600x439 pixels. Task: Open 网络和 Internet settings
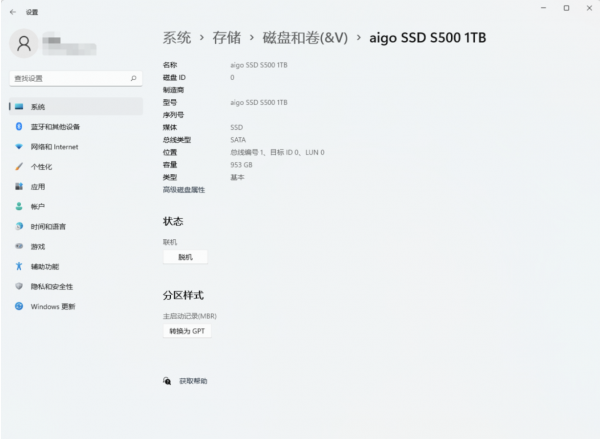pyautogui.click(x=76, y=147)
